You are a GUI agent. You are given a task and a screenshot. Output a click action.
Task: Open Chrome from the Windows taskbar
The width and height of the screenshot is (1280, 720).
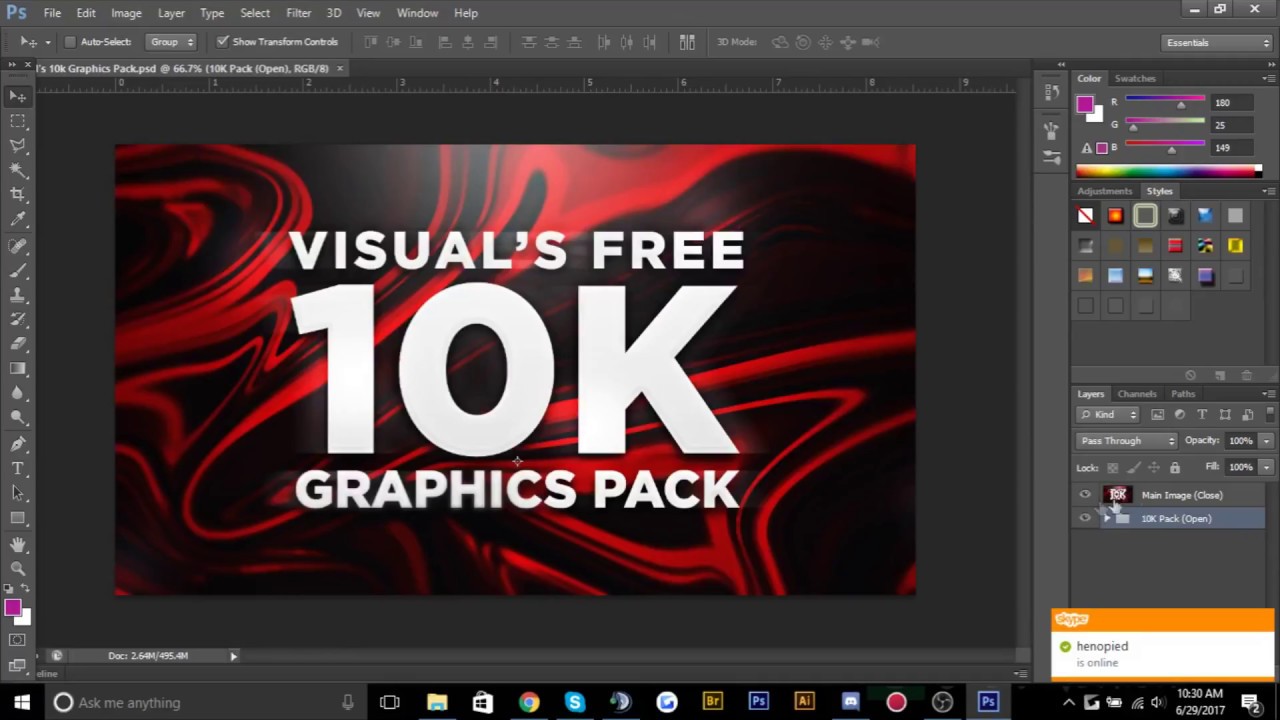[528, 702]
